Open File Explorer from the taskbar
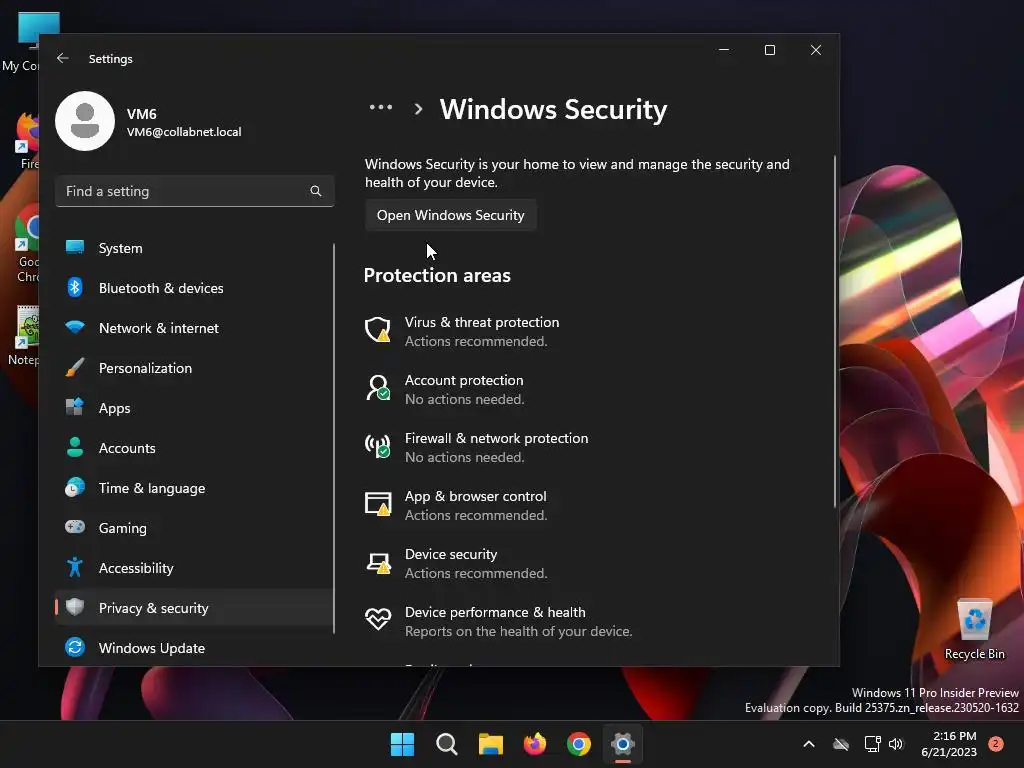Image resolution: width=1024 pixels, height=768 pixels. point(490,744)
